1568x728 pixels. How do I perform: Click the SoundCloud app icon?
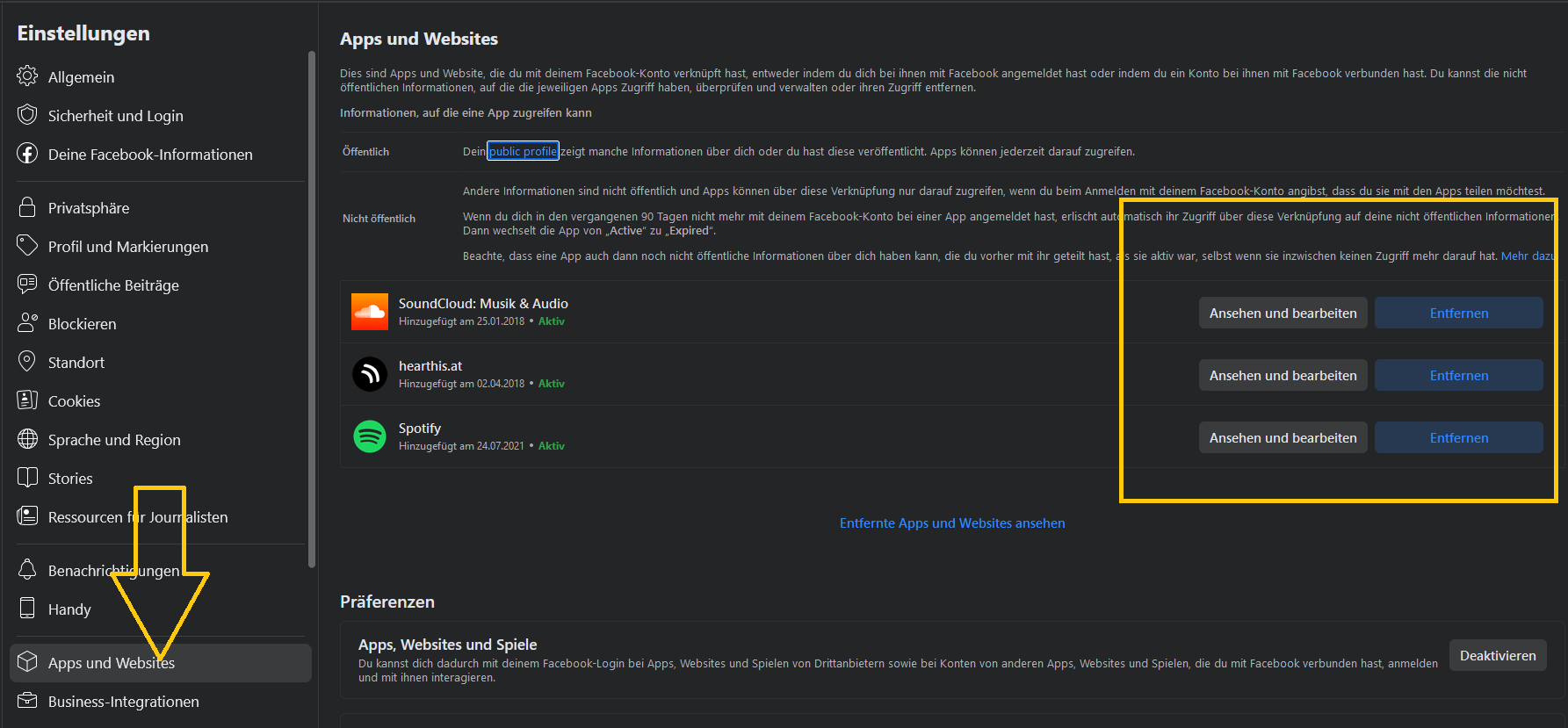[369, 312]
